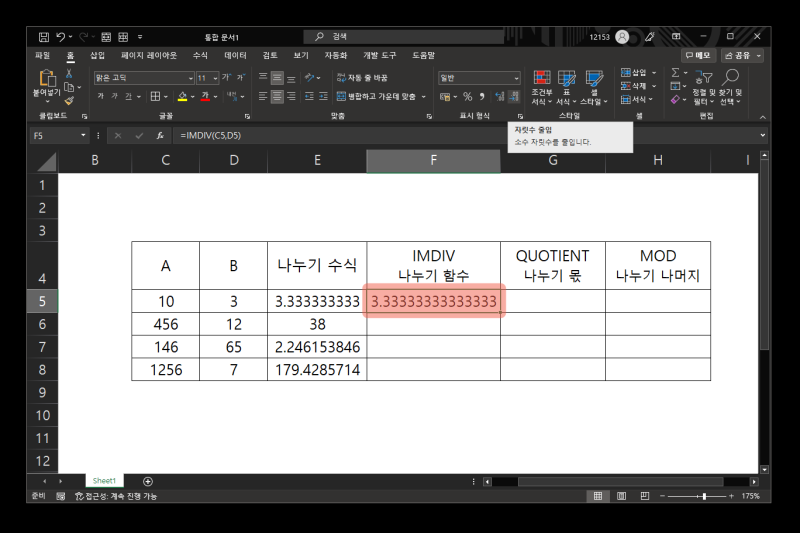800x533 pixels.
Task: Open Format as Table (표 서식)
Action: [x=566, y=88]
